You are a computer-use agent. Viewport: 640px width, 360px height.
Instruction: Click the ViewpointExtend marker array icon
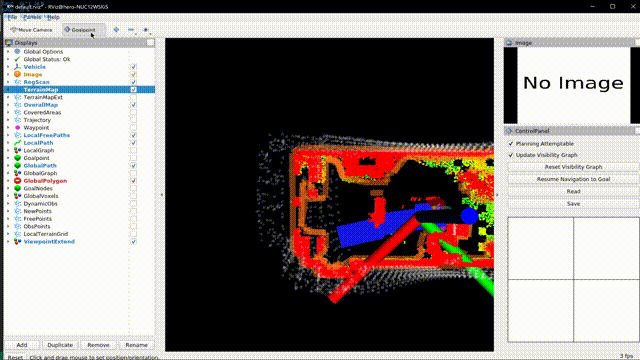pyautogui.click(x=17, y=242)
